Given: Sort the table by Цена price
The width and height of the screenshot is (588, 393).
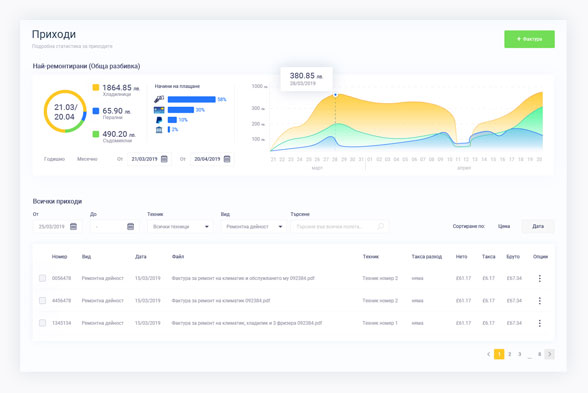Looking at the screenshot, I should [x=504, y=226].
